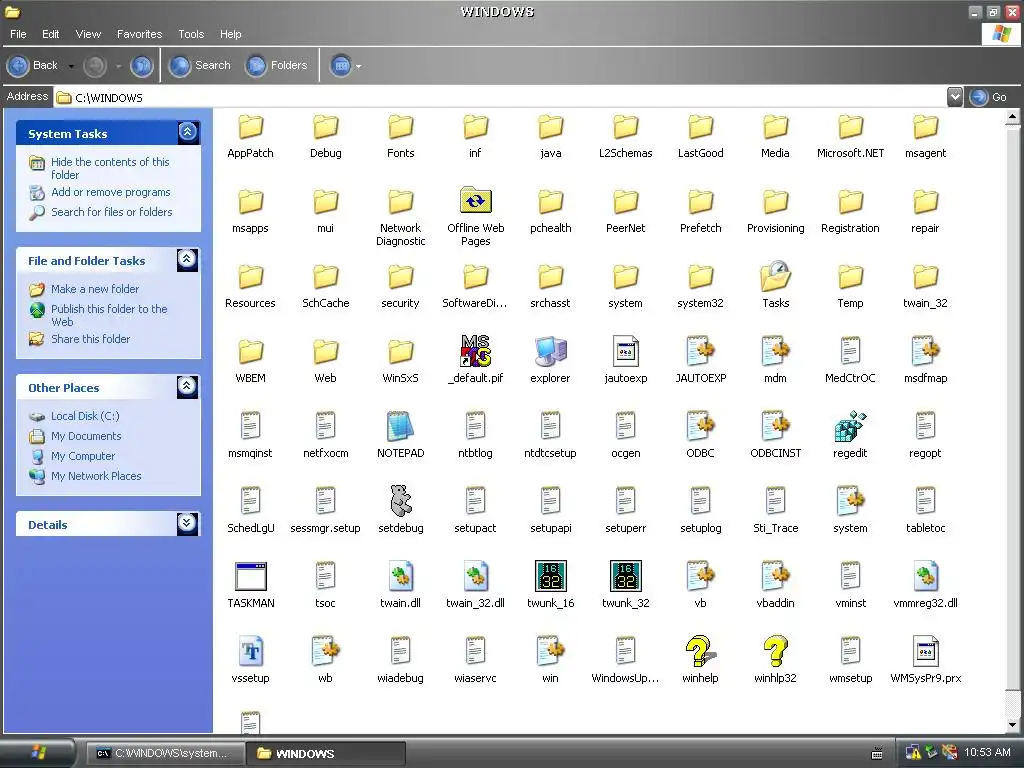
Task: Open the Favorites menu
Action: (x=139, y=34)
